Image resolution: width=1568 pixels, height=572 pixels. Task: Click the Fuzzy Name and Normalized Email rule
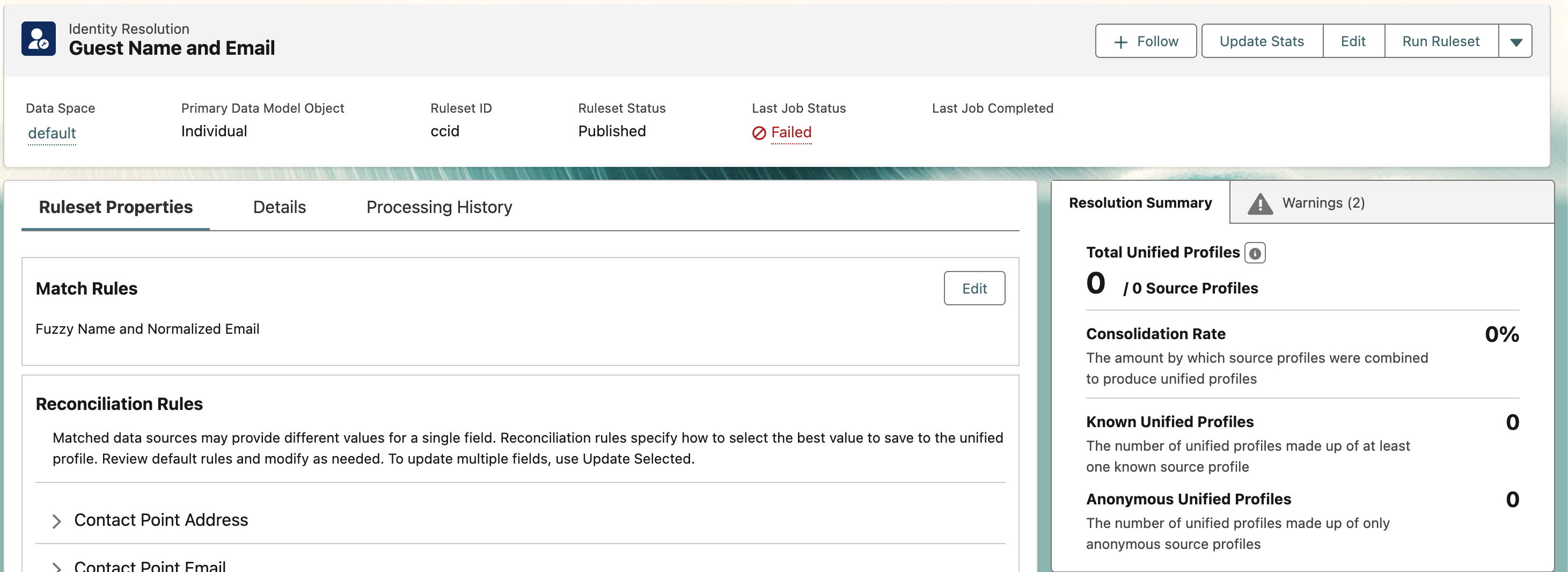[148, 329]
